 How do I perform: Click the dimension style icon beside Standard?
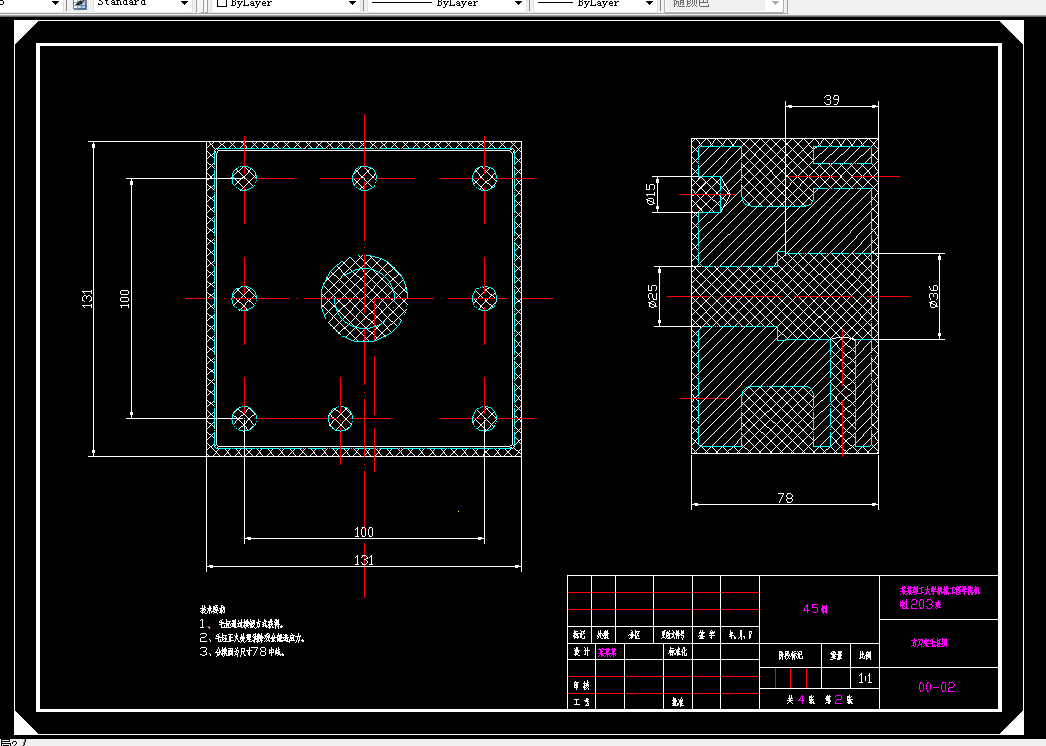coord(80,3)
